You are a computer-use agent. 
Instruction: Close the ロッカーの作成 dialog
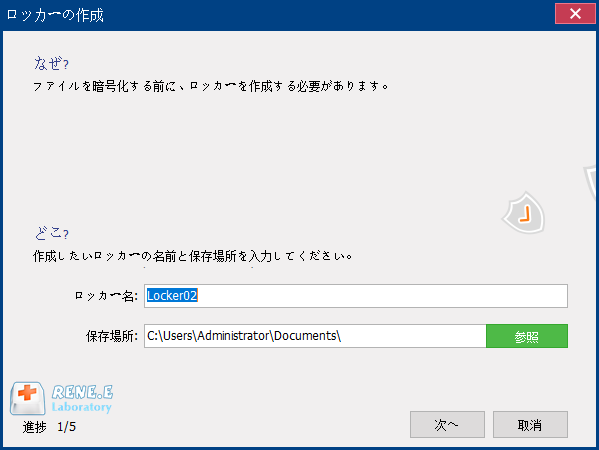pos(575,14)
